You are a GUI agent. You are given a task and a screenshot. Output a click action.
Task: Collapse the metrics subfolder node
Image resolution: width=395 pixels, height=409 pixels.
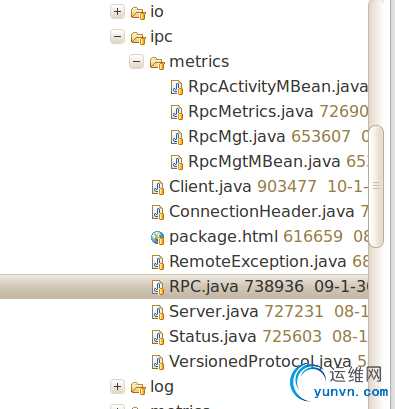136,62
